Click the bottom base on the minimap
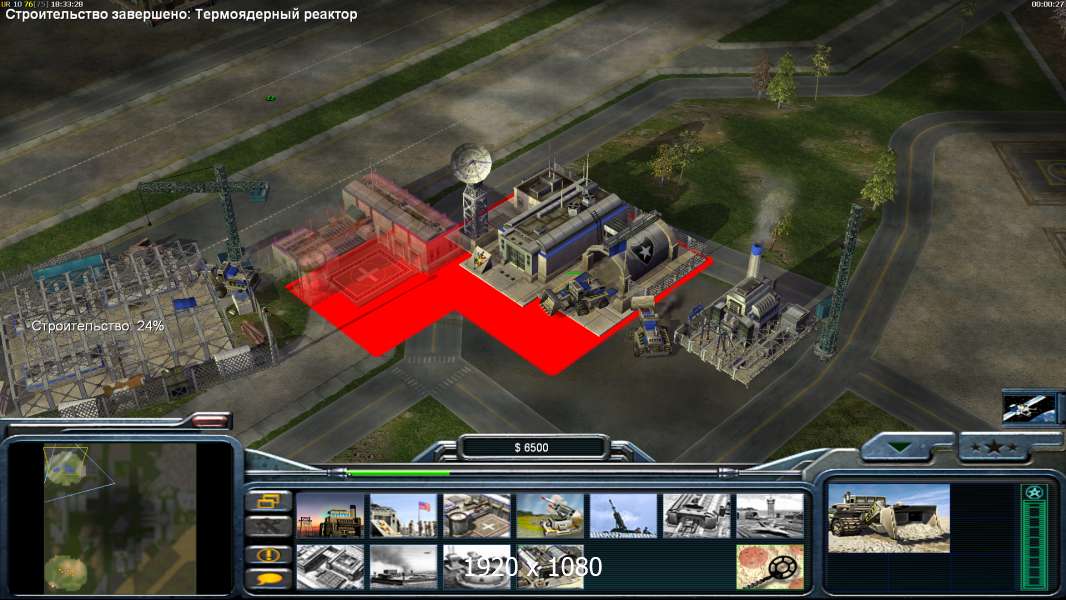Viewport: 1066px width, 600px height. tap(66, 571)
